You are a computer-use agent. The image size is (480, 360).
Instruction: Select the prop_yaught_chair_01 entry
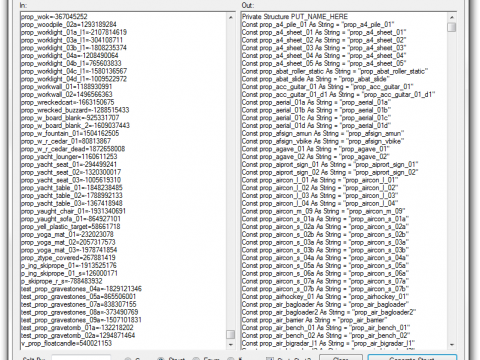tap(73, 211)
